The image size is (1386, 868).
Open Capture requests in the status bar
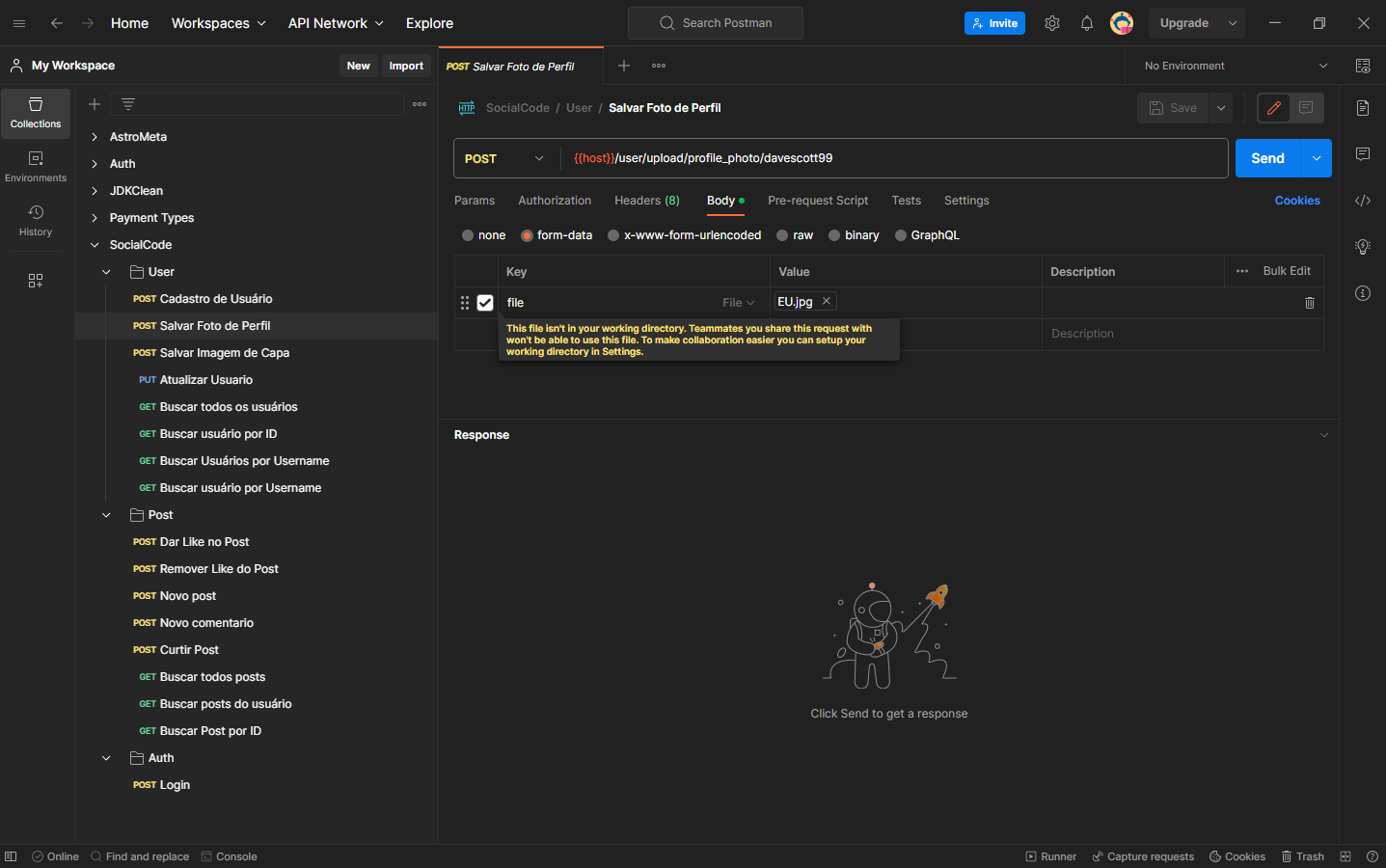pos(1143,856)
